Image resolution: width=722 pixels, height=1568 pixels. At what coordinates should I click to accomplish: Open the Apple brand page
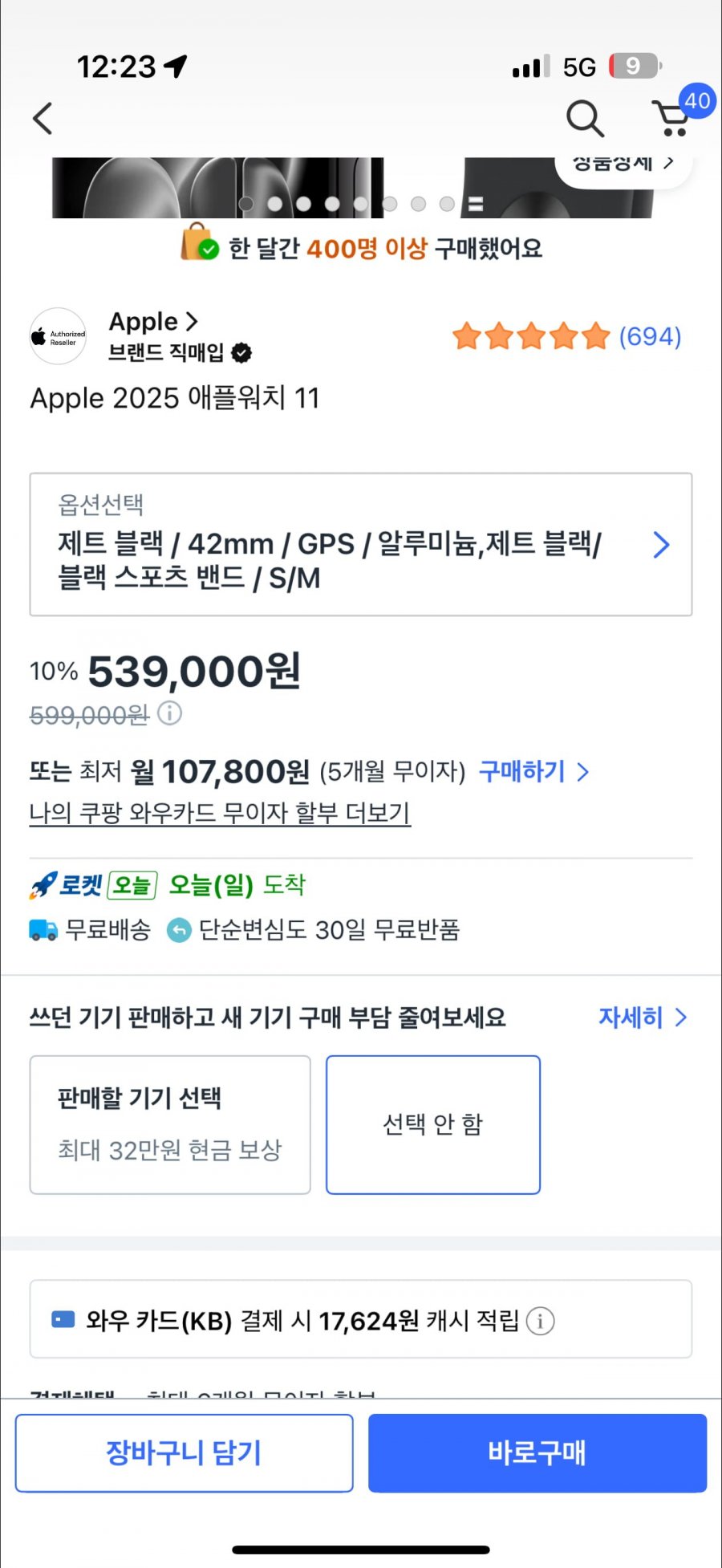(x=152, y=322)
